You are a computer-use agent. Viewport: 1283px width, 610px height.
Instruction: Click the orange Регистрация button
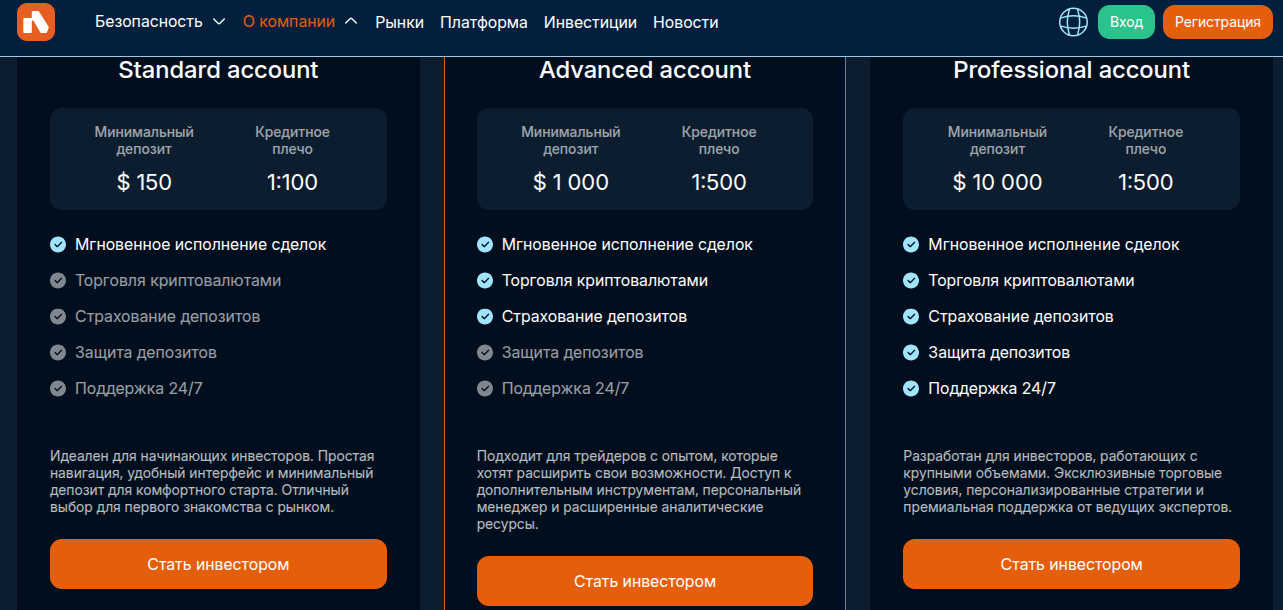(x=1217, y=22)
